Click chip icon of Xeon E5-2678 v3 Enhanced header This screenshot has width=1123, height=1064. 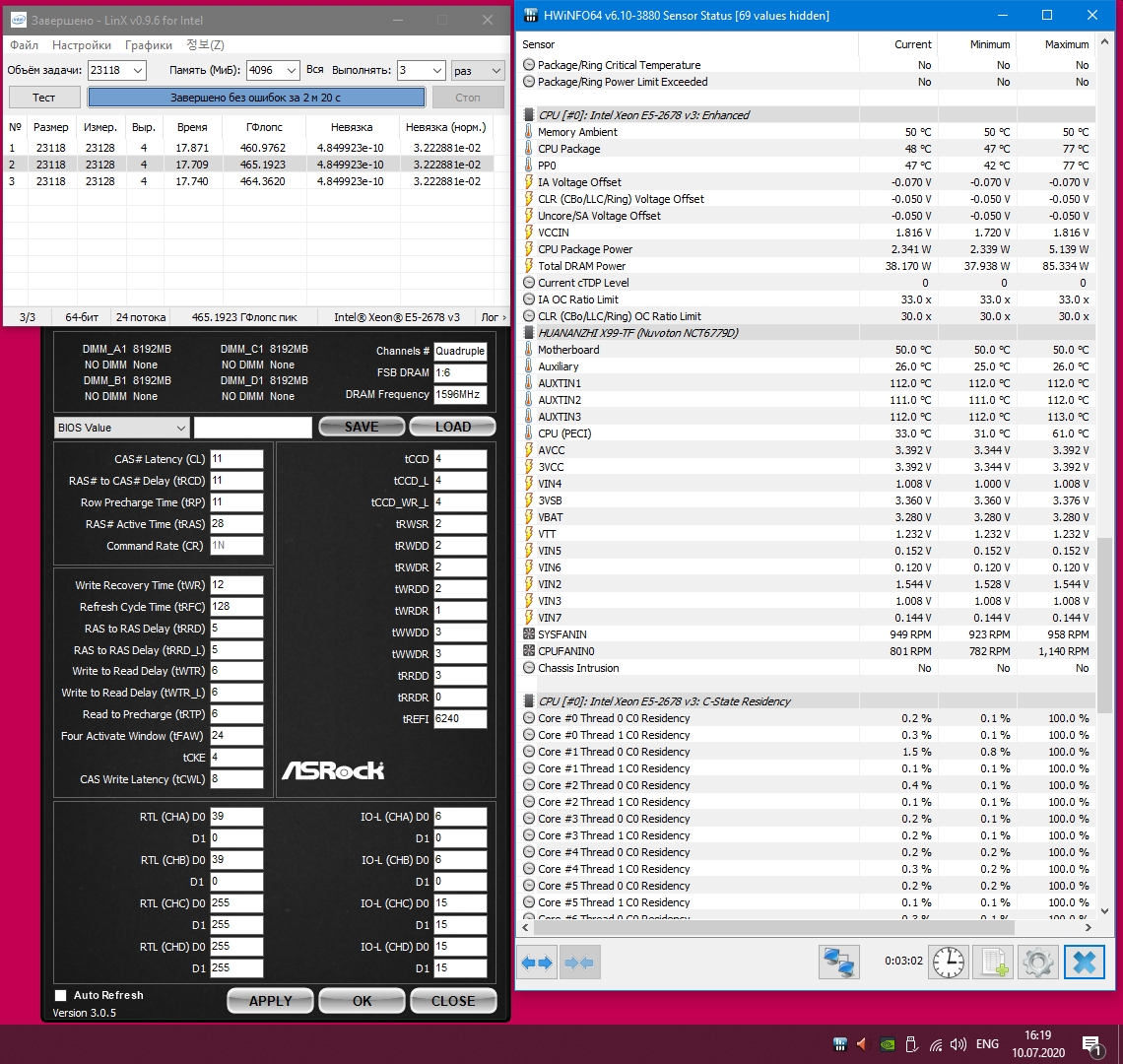[x=529, y=114]
